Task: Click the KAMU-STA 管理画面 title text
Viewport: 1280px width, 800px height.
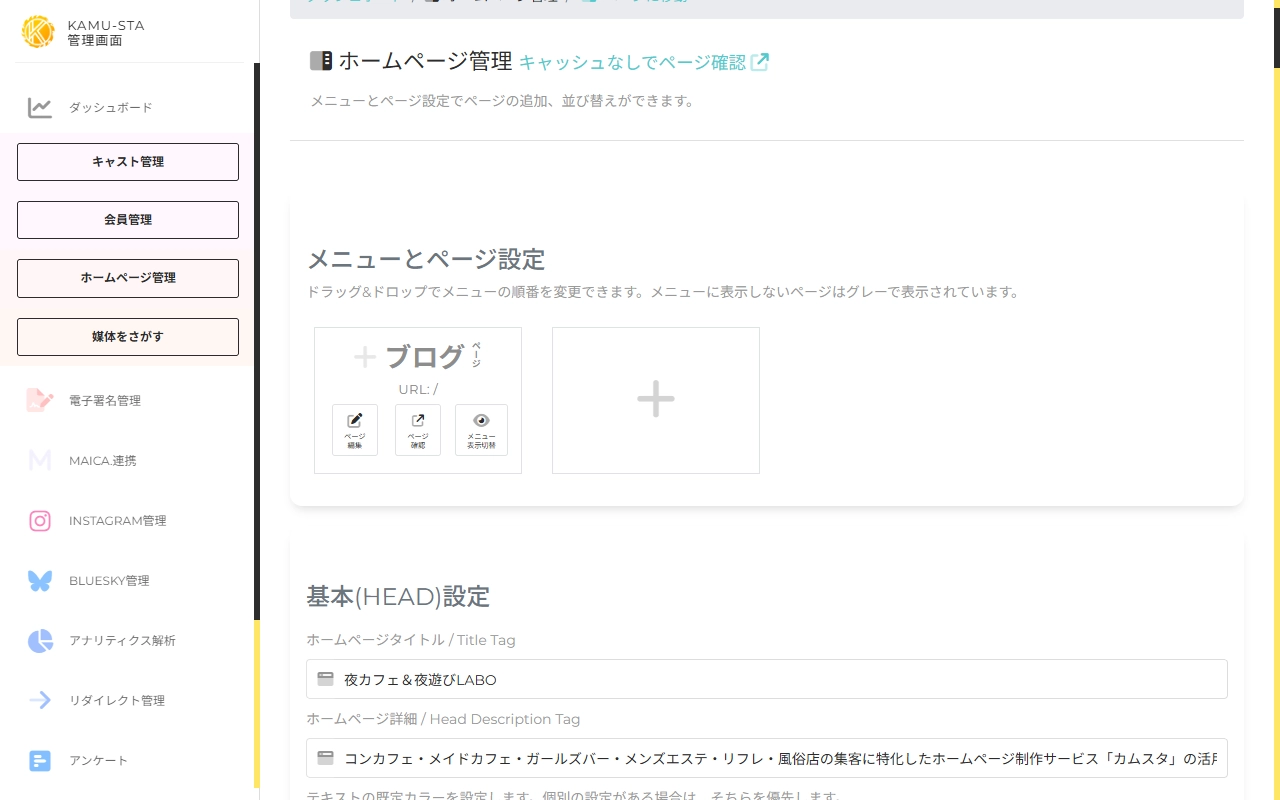Action: 106,33
